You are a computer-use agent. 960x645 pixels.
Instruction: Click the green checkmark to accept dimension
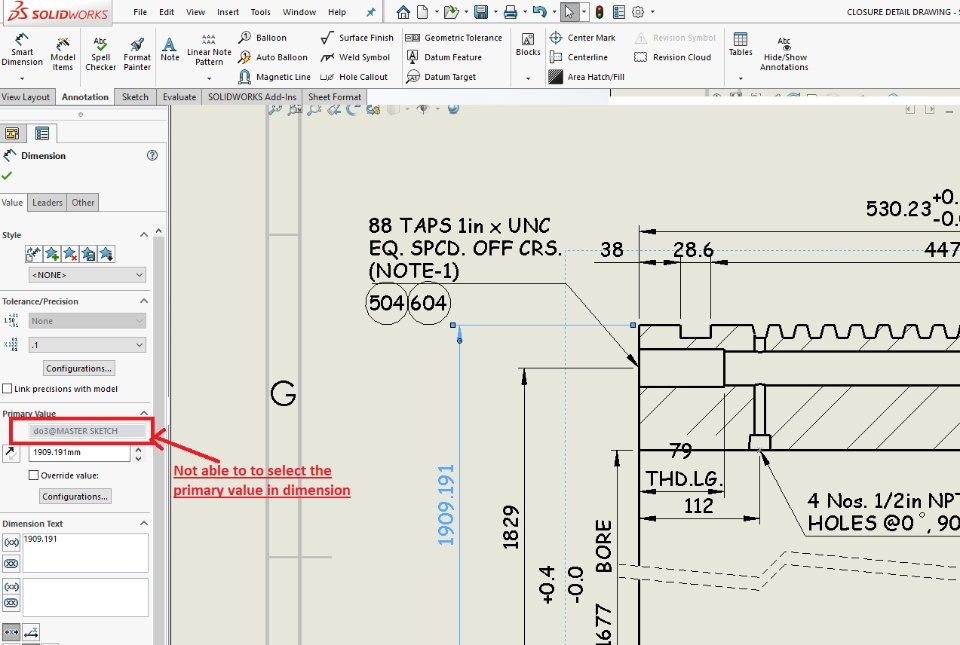click(8, 176)
